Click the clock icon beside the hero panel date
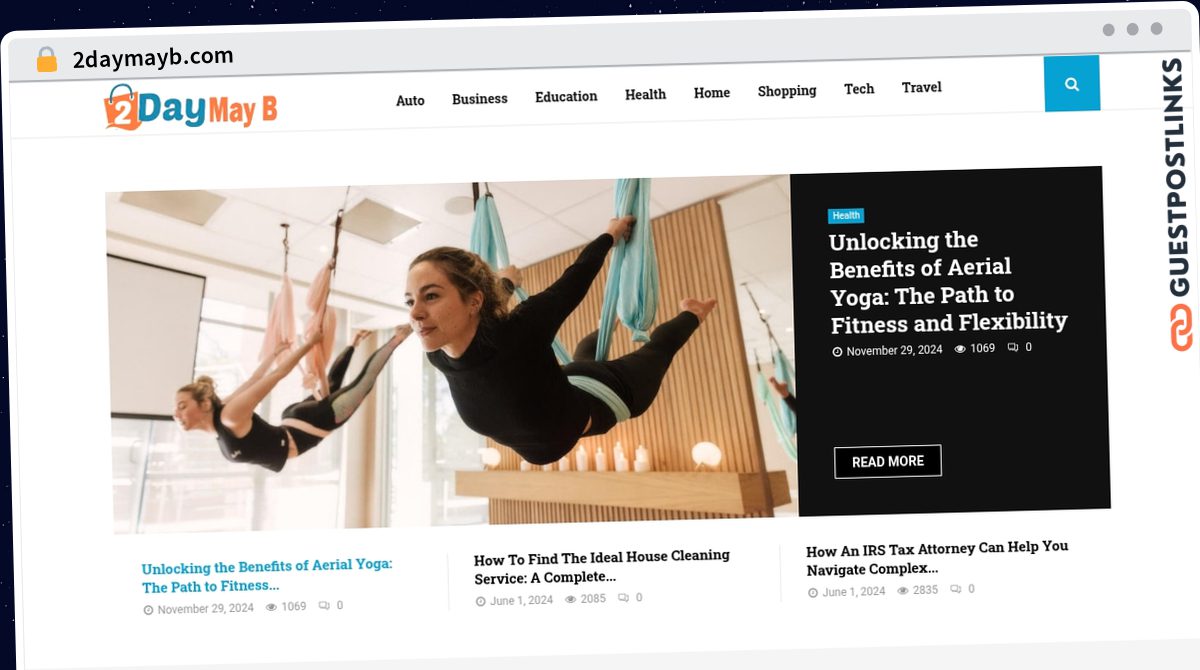 pyautogui.click(x=838, y=352)
